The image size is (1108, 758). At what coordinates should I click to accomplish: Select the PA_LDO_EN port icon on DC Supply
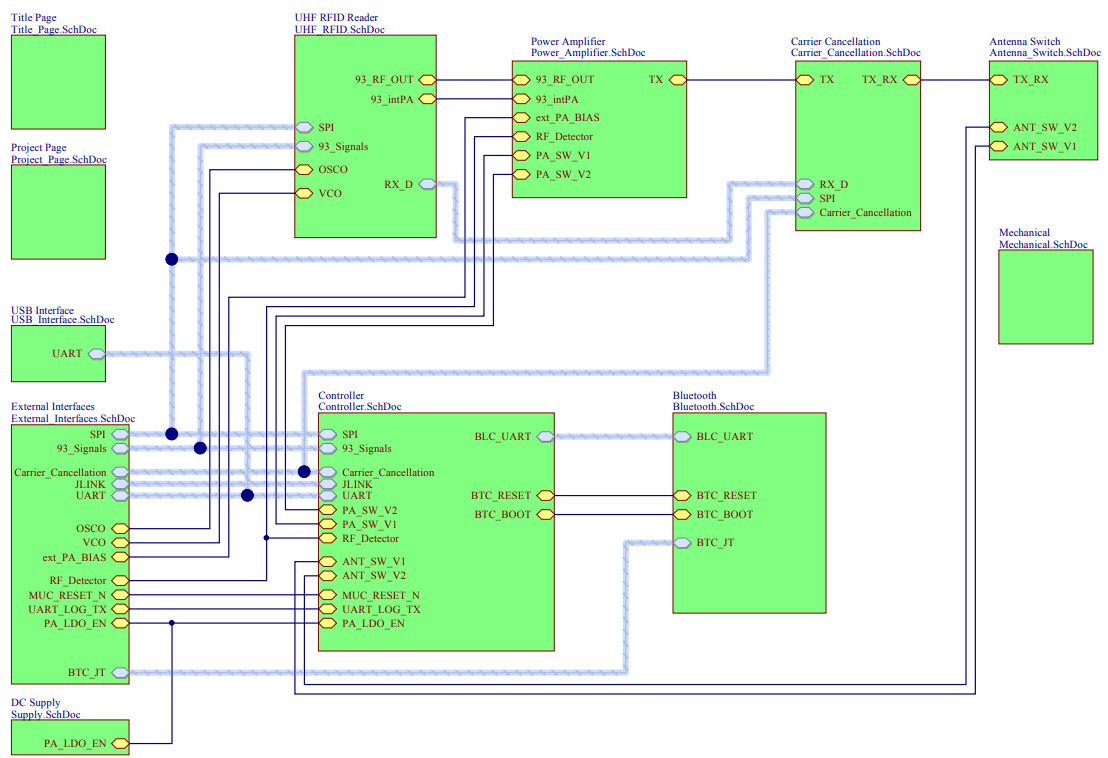(x=120, y=743)
